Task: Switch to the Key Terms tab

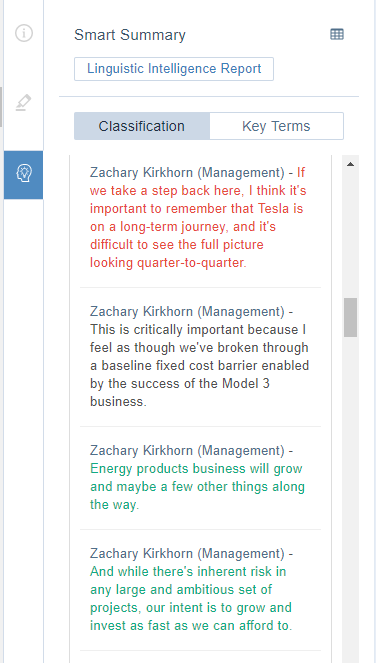Action: tap(276, 126)
